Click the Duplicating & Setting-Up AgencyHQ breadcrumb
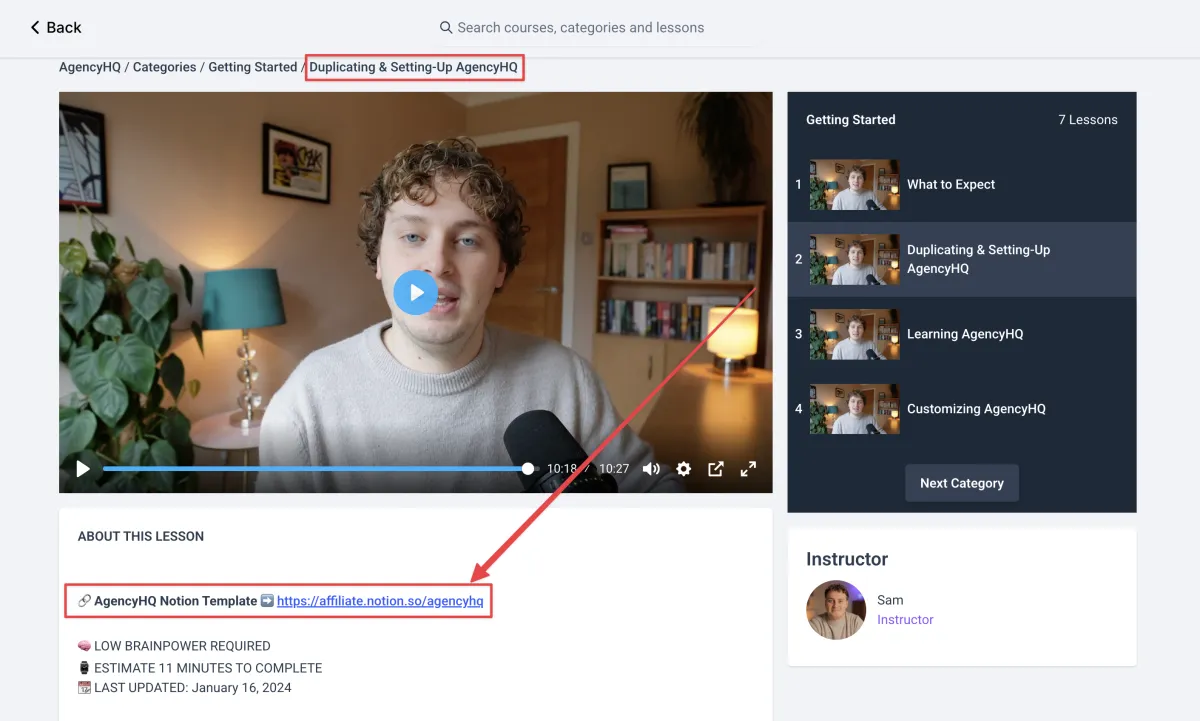 tap(413, 67)
